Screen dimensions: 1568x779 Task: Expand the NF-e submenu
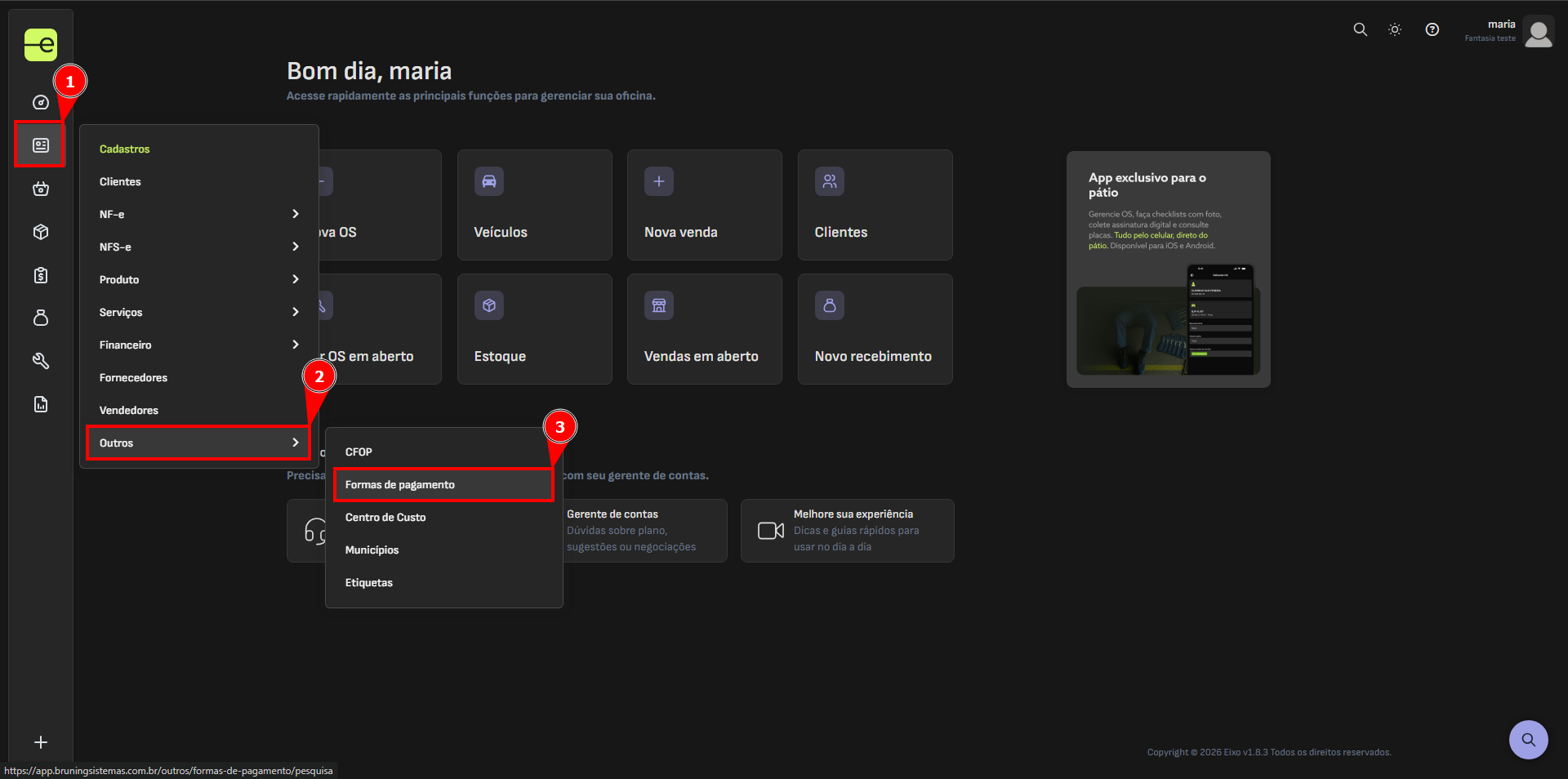[x=199, y=214]
